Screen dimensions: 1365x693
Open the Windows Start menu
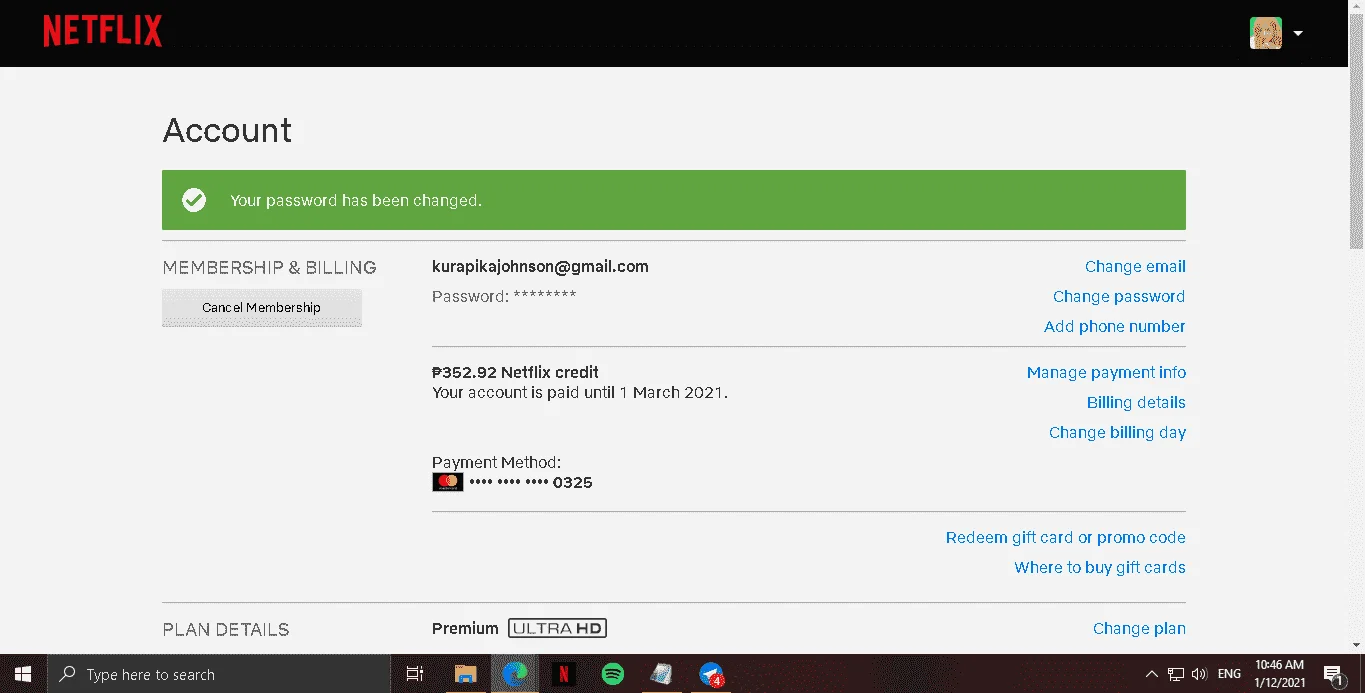23,674
